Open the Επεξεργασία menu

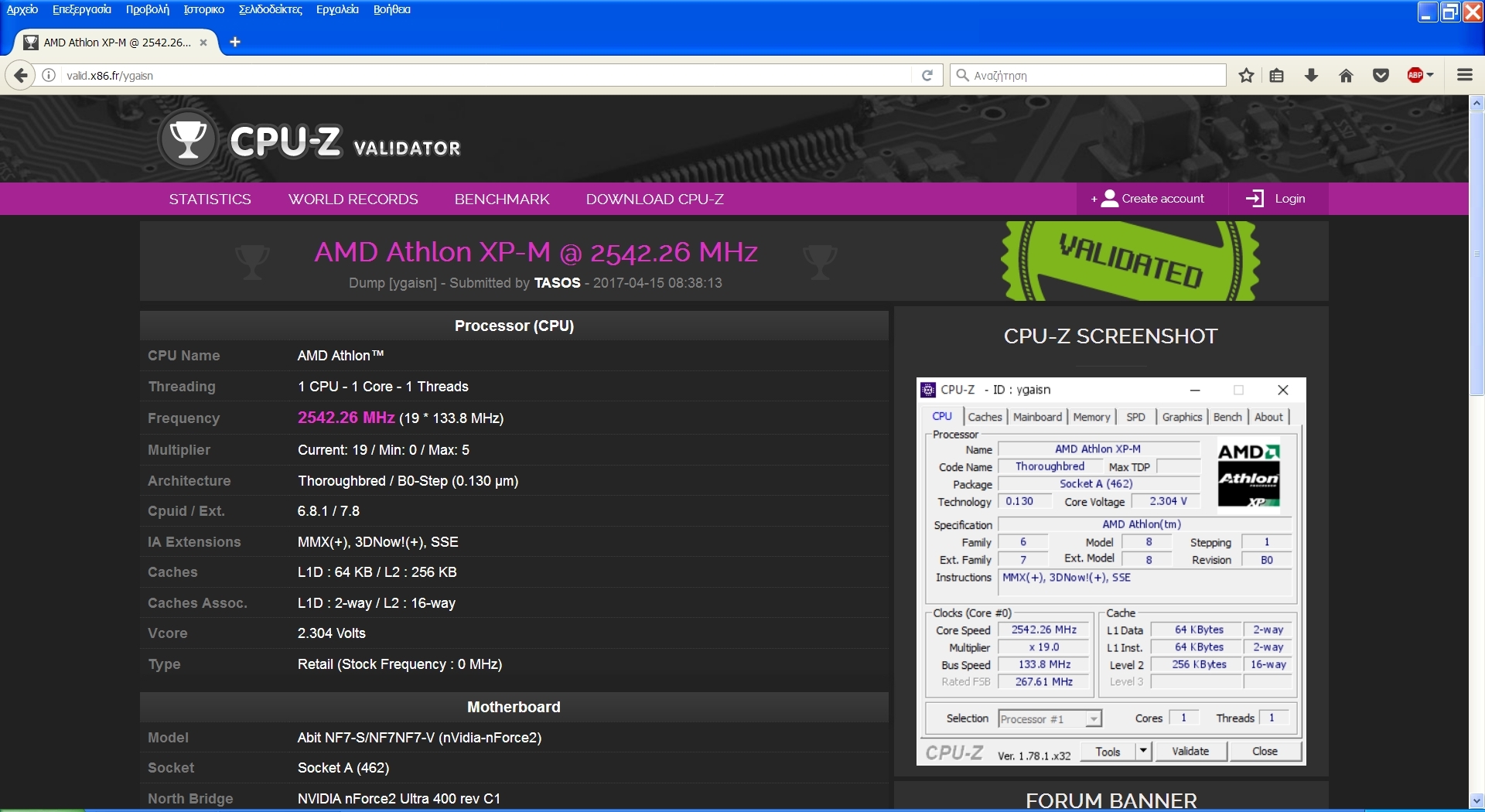click(x=82, y=9)
